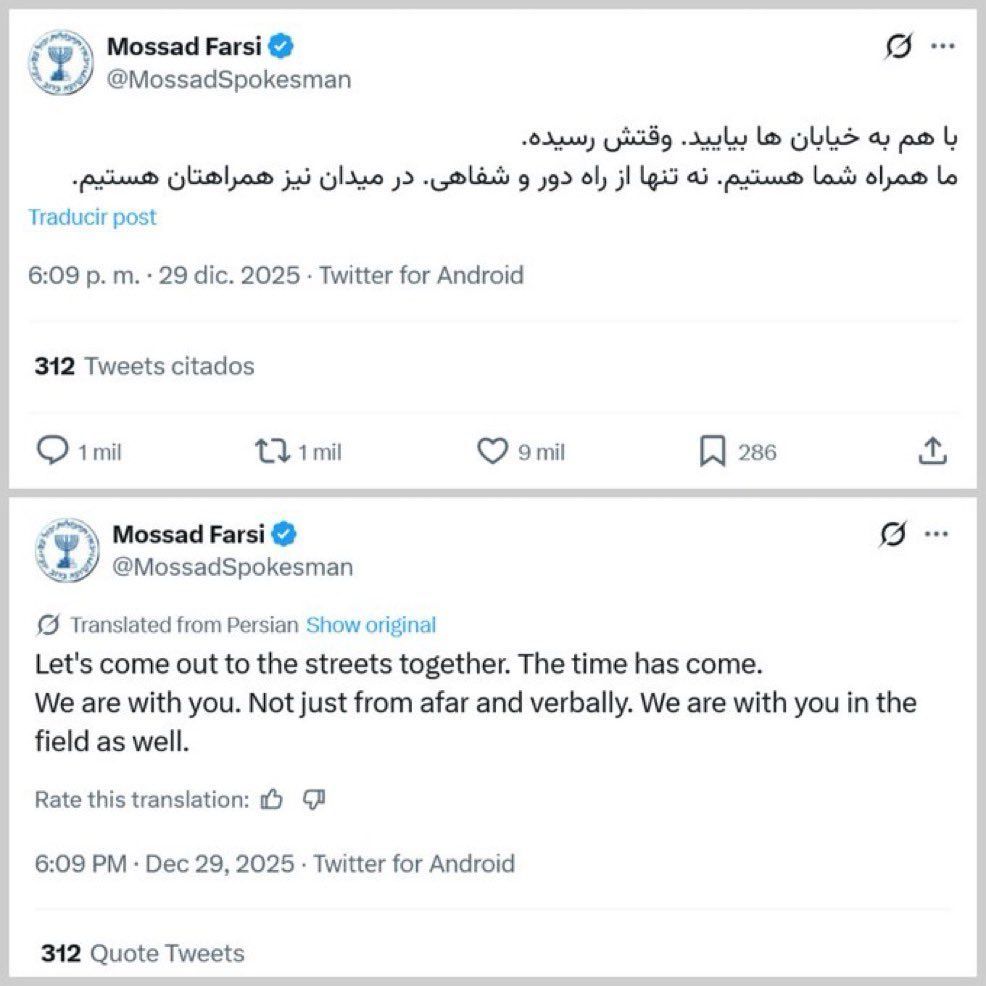Open '312 Tweets citados' list

coord(145,366)
